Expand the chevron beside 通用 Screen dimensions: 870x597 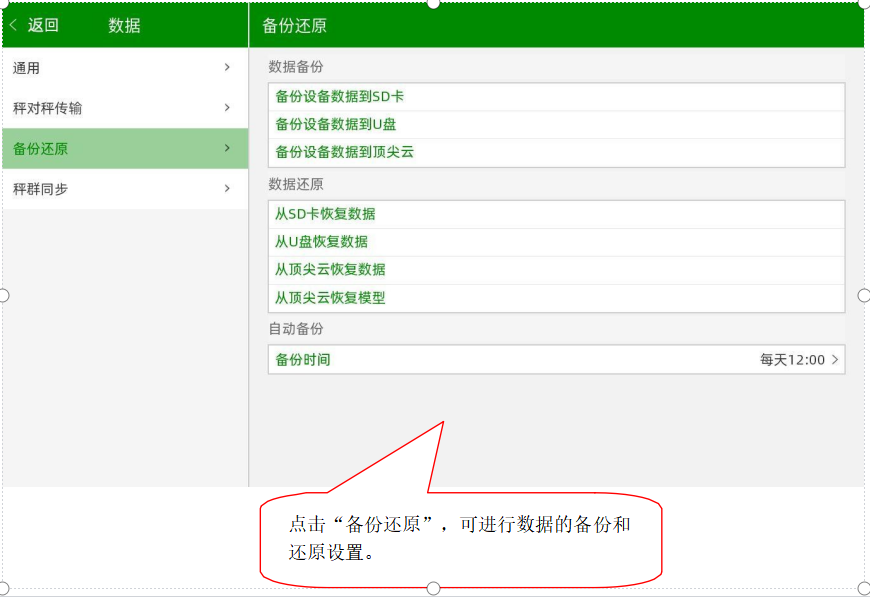227,67
